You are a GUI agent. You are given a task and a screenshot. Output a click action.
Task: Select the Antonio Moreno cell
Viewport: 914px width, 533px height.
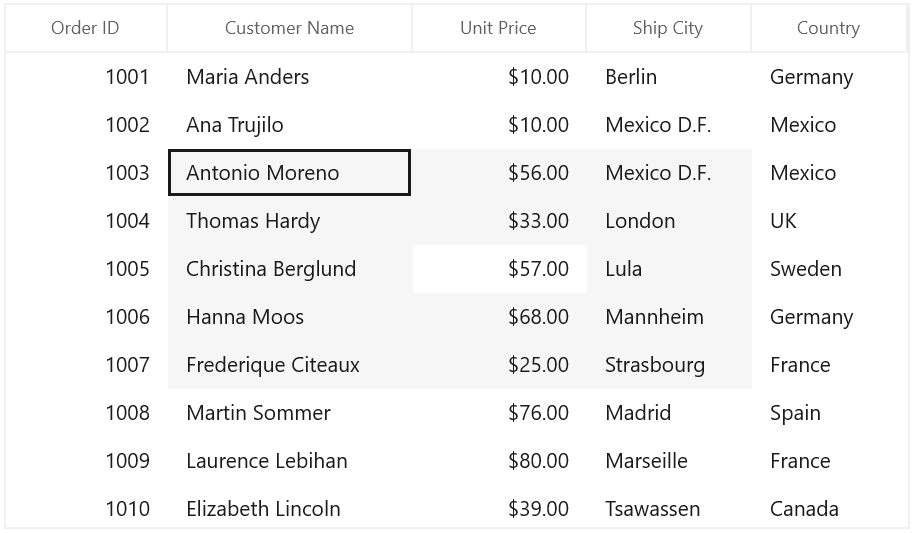[x=290, y=173]
